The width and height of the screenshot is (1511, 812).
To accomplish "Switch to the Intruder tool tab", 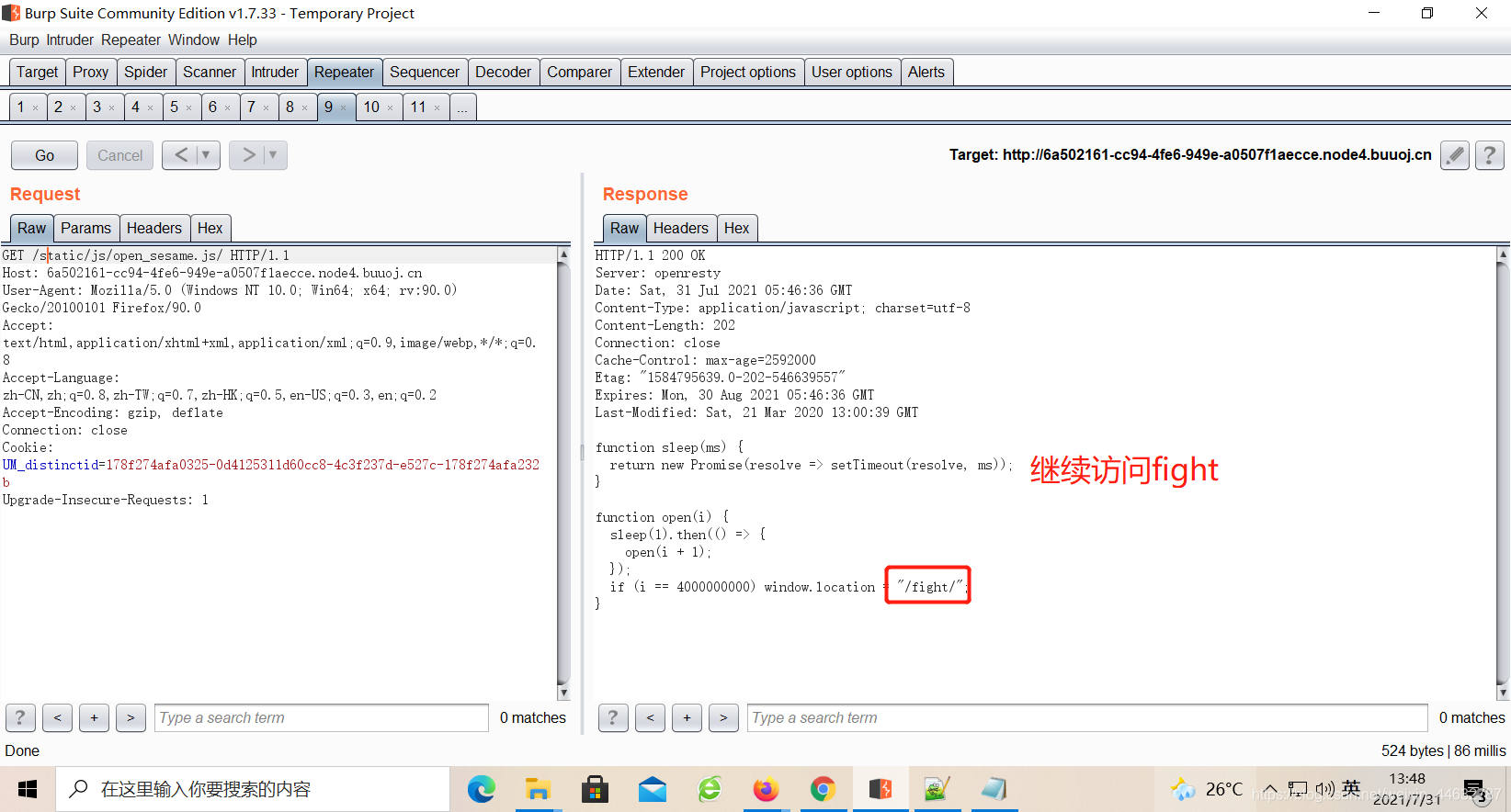I will pyautogui.click(x=275, y=72).
